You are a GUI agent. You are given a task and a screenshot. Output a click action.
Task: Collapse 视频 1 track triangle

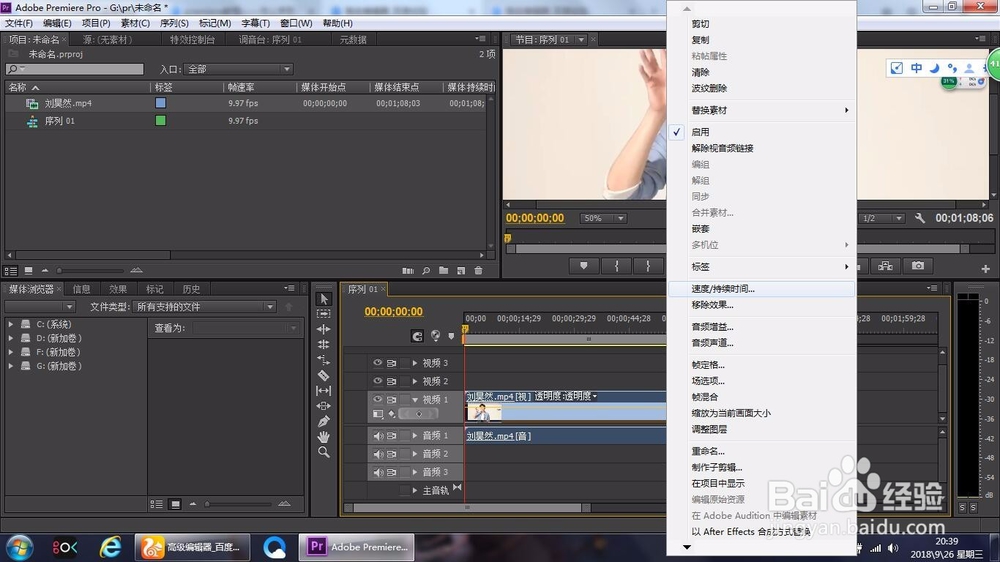point(415,399)
